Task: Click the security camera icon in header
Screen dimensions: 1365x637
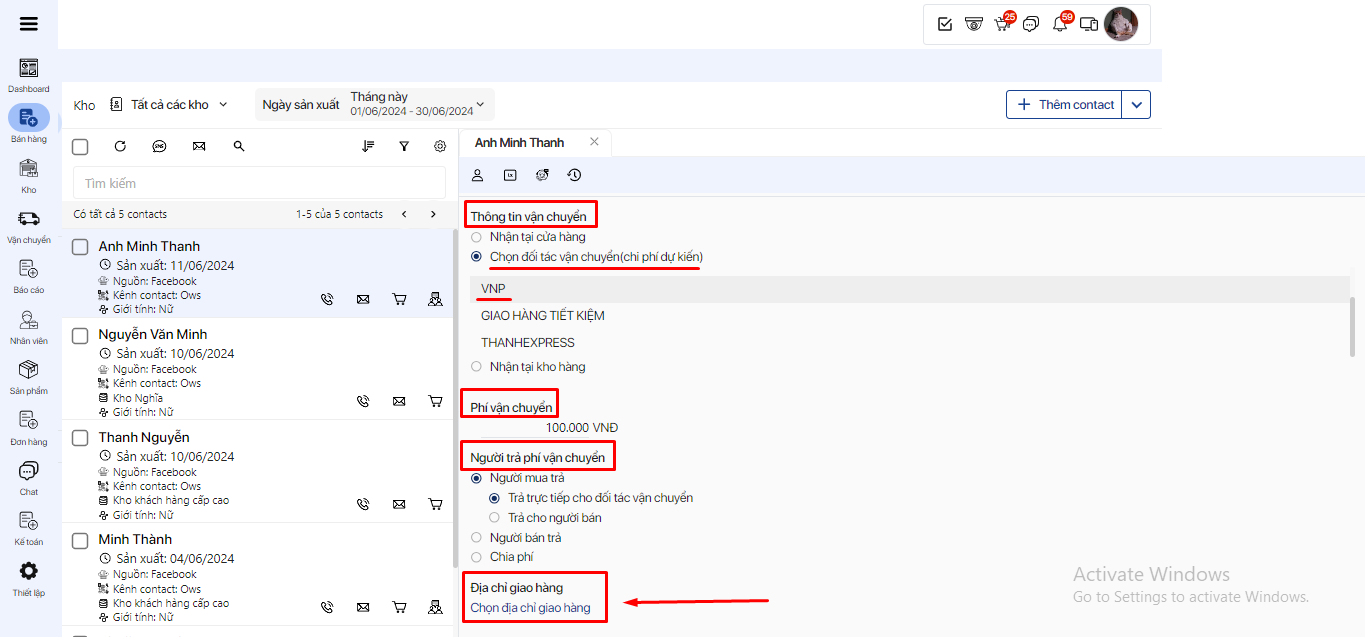Action: pyautogui.click(x=973, y=24)
